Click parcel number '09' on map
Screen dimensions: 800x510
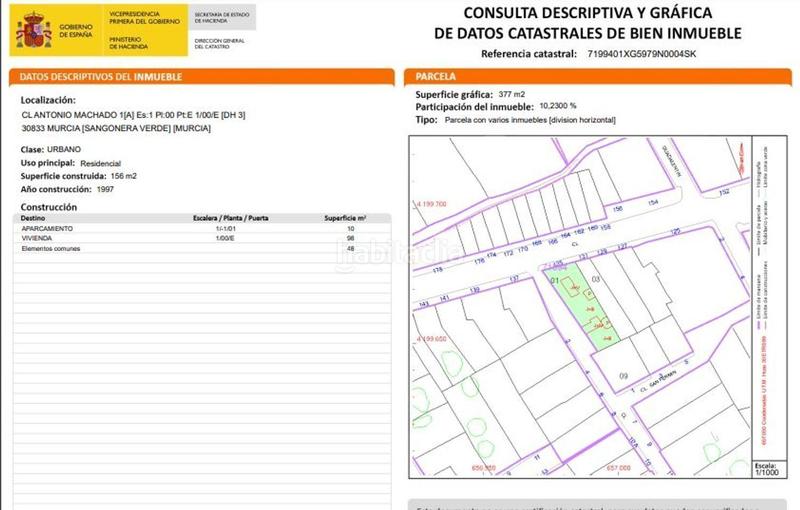[623, 376]
